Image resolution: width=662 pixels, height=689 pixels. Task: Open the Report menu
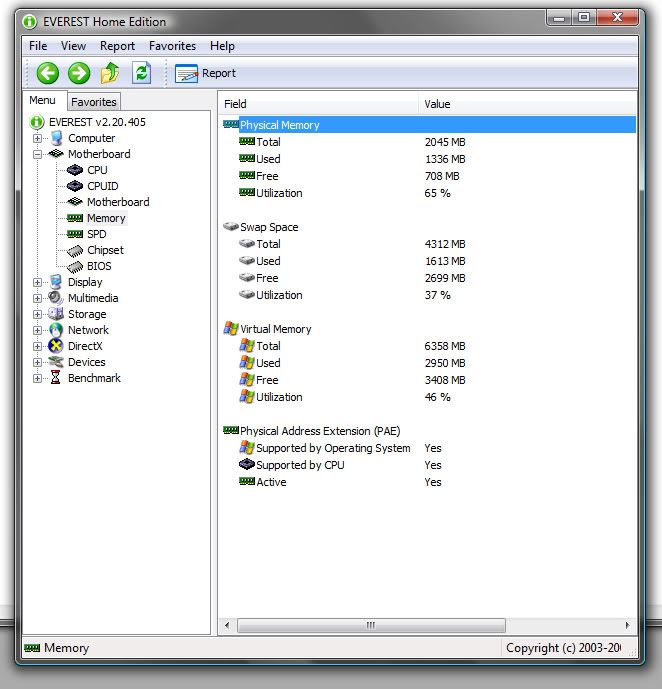(x=117, y=46)
